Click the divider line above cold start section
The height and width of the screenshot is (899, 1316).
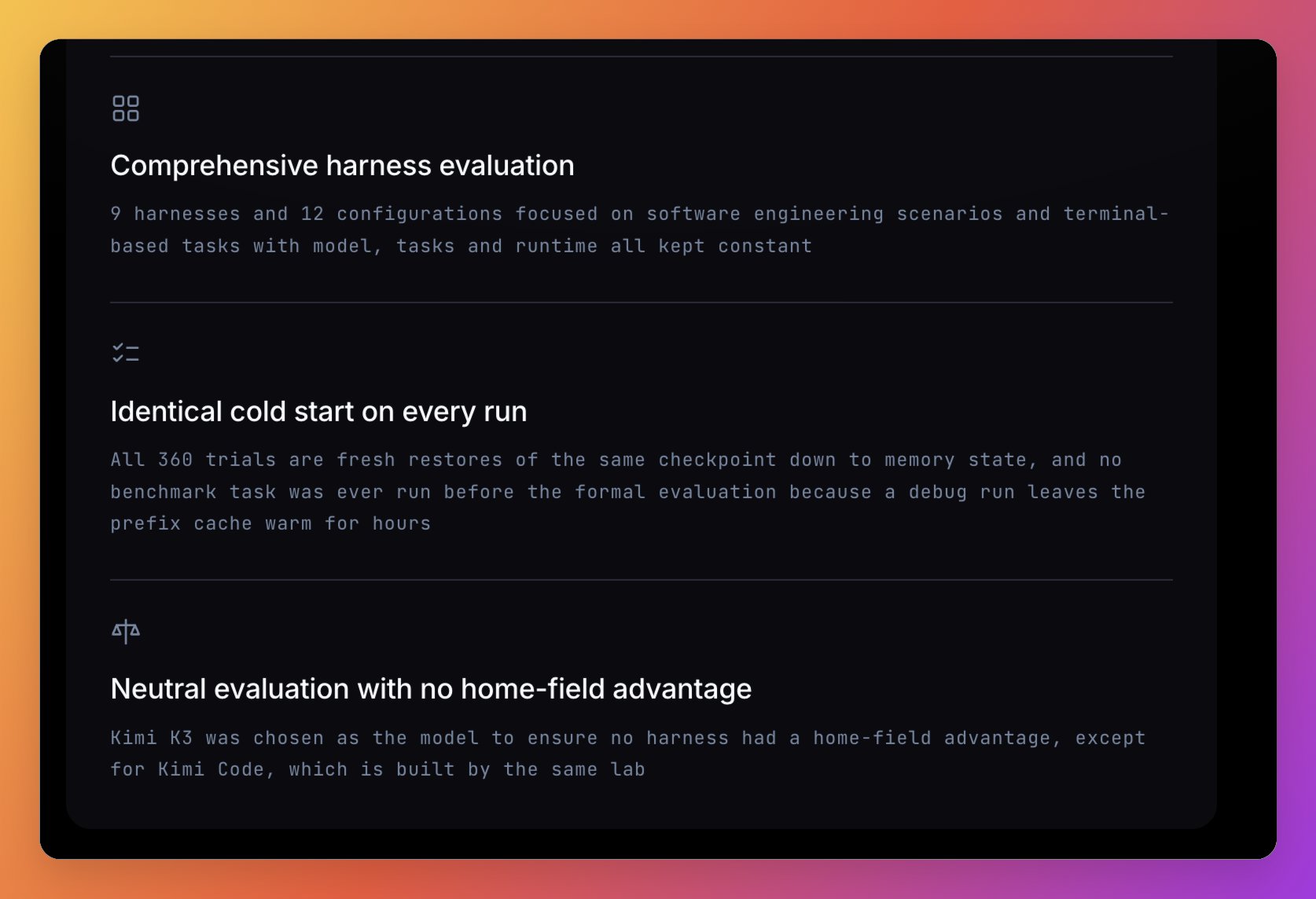641,303
